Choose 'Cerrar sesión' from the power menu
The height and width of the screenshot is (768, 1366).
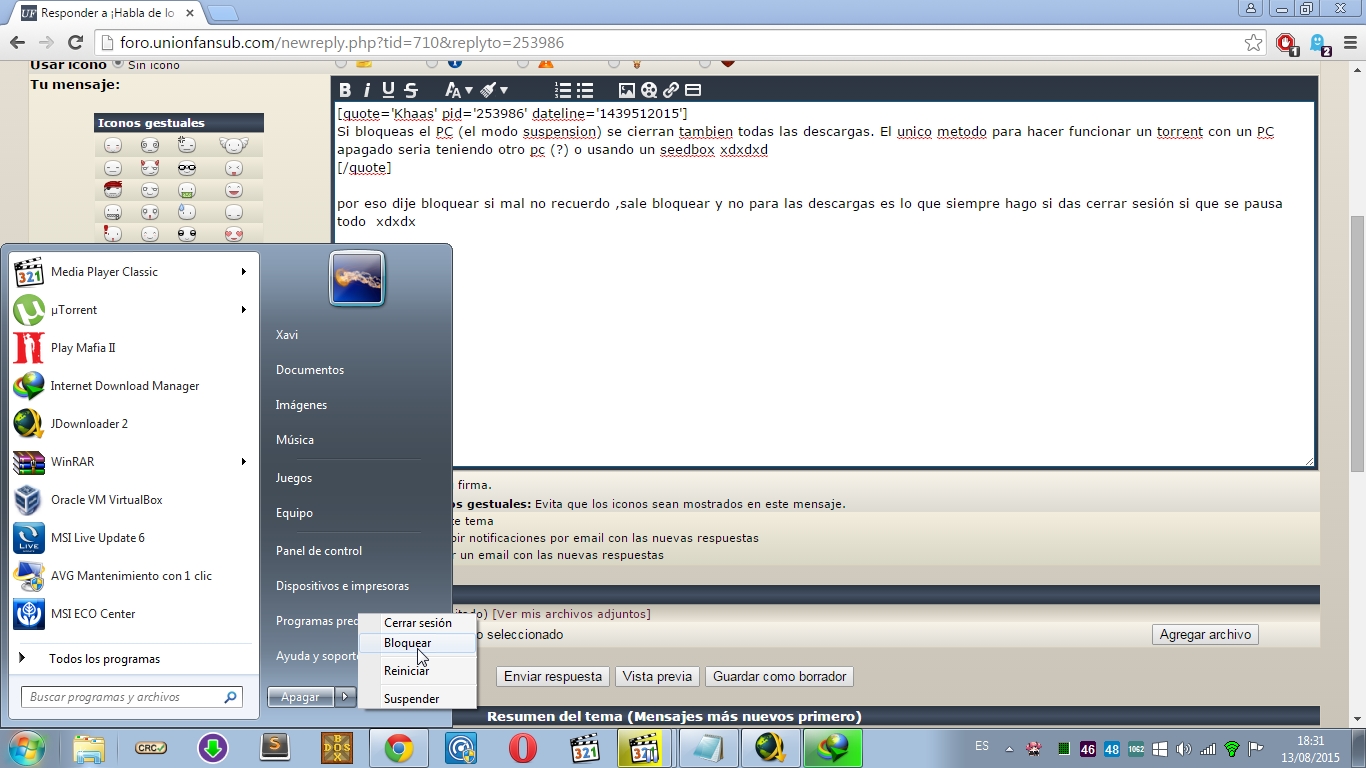[x=418, y=623]
